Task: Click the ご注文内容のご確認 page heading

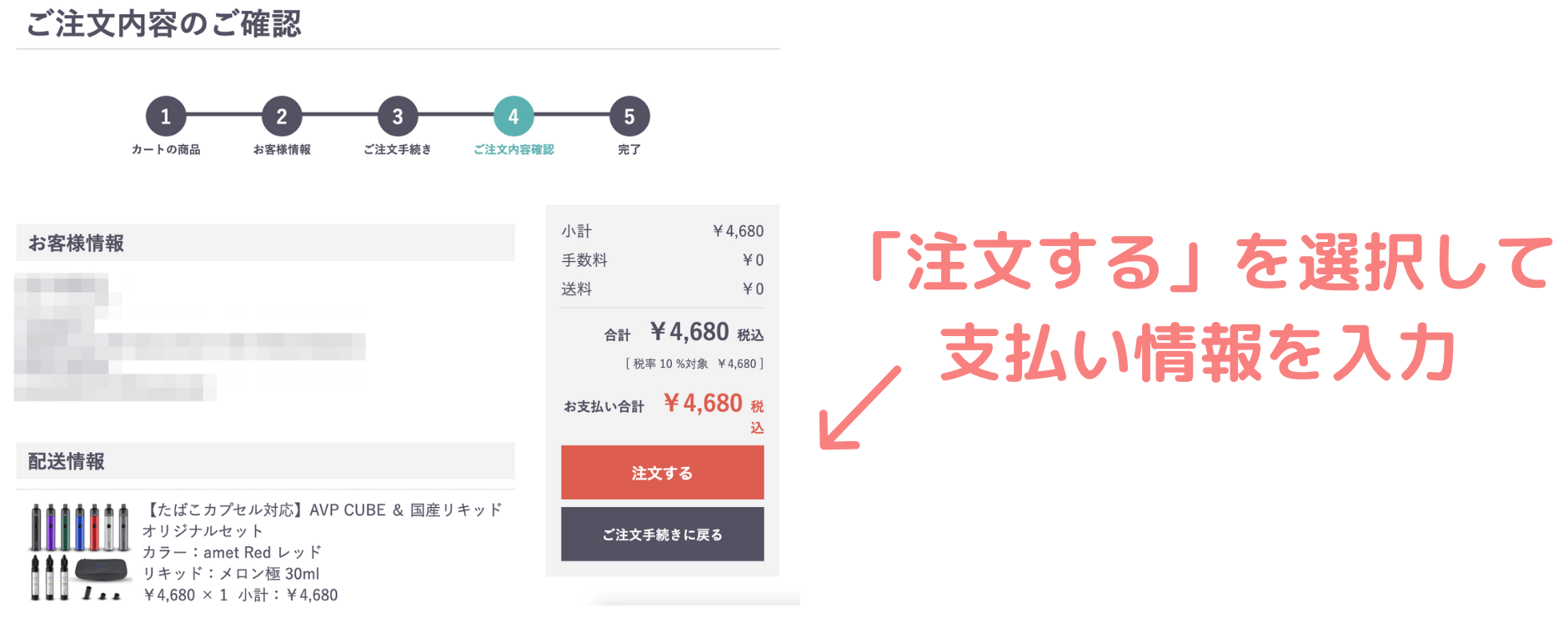Action: (x=164, y=23)
